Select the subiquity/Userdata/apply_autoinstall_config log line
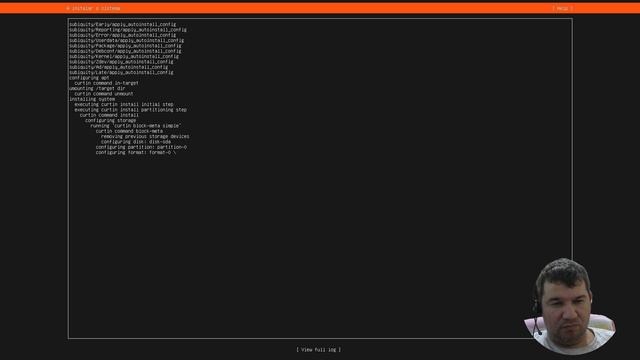Viewport: 640px width, 360px height. (127, 40)
